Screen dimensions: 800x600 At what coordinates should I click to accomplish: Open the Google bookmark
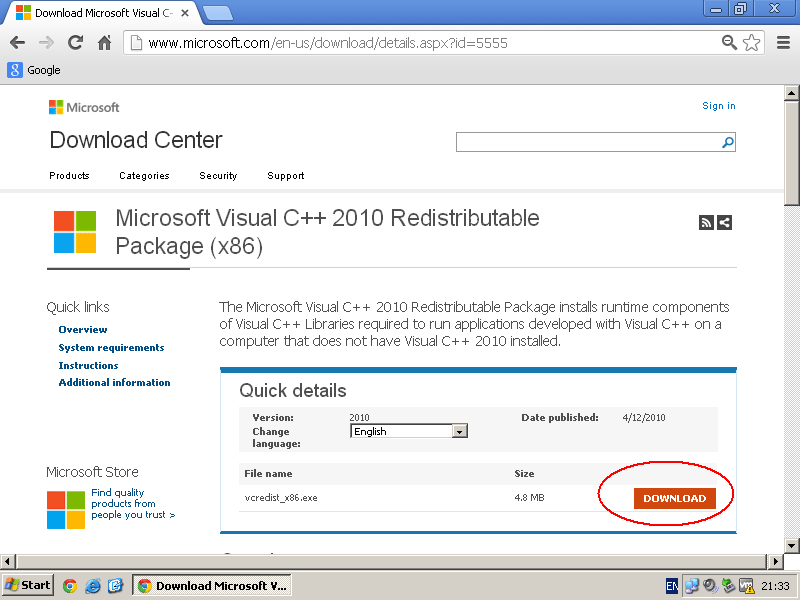(x=34, y=70)
